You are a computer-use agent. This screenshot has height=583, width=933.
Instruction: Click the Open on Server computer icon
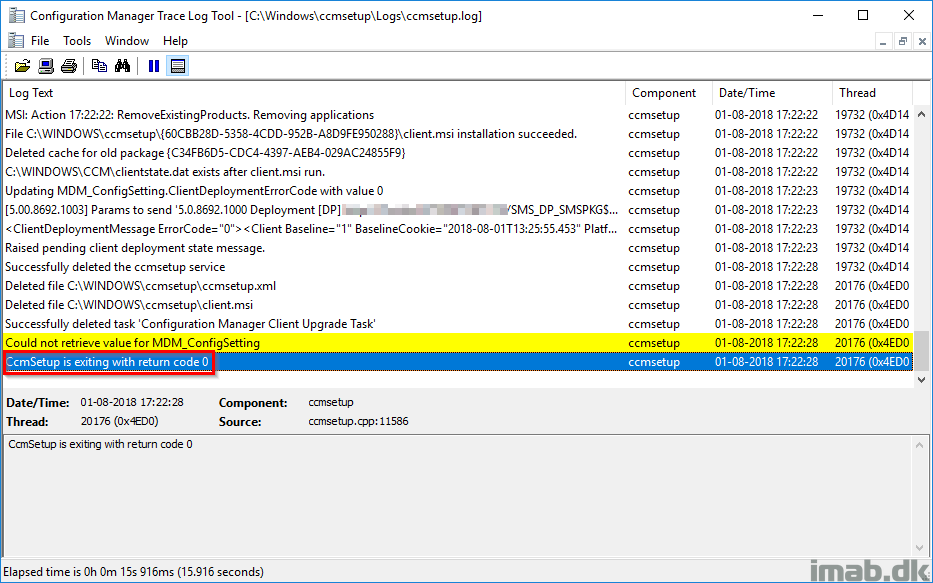point(46,66)
